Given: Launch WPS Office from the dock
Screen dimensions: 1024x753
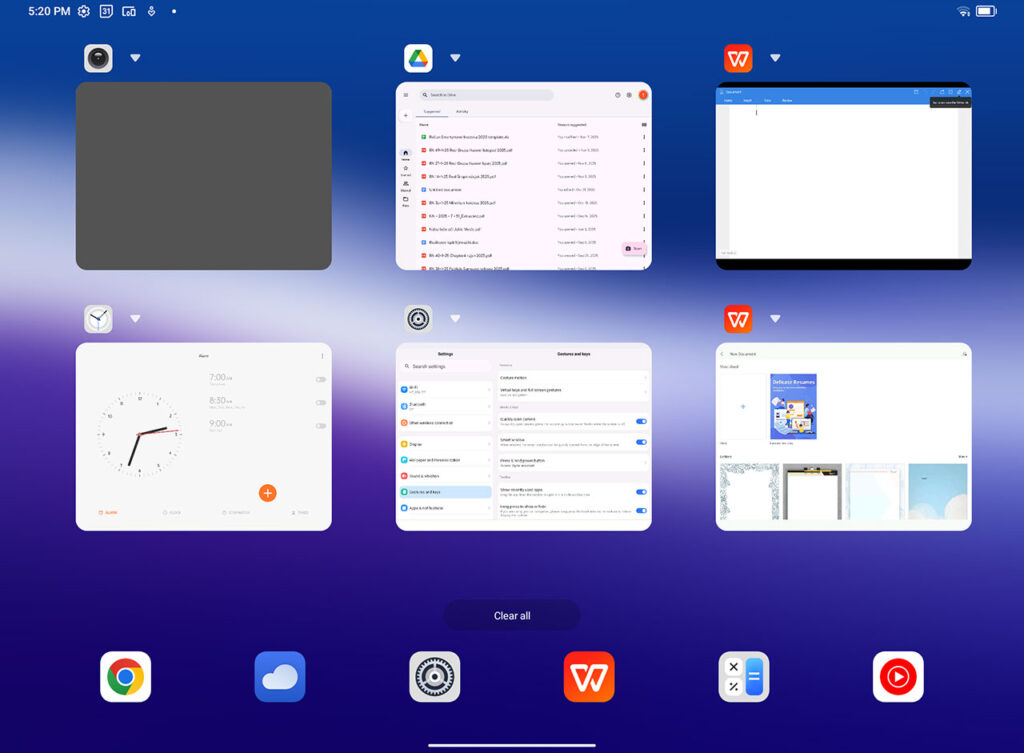Looking at the screenshot, I should click(588, 677).
